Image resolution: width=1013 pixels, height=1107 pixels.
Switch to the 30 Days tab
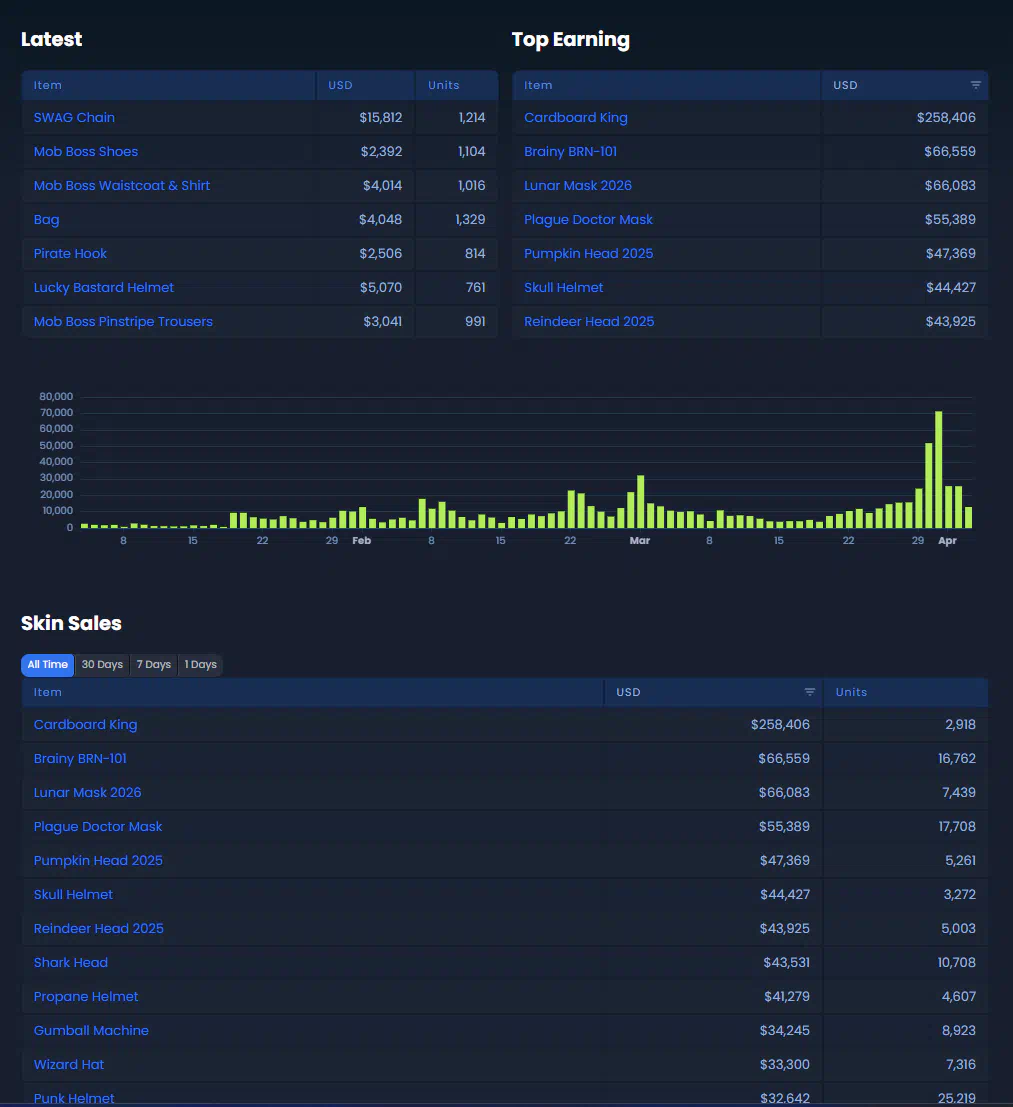click(102, 665)
